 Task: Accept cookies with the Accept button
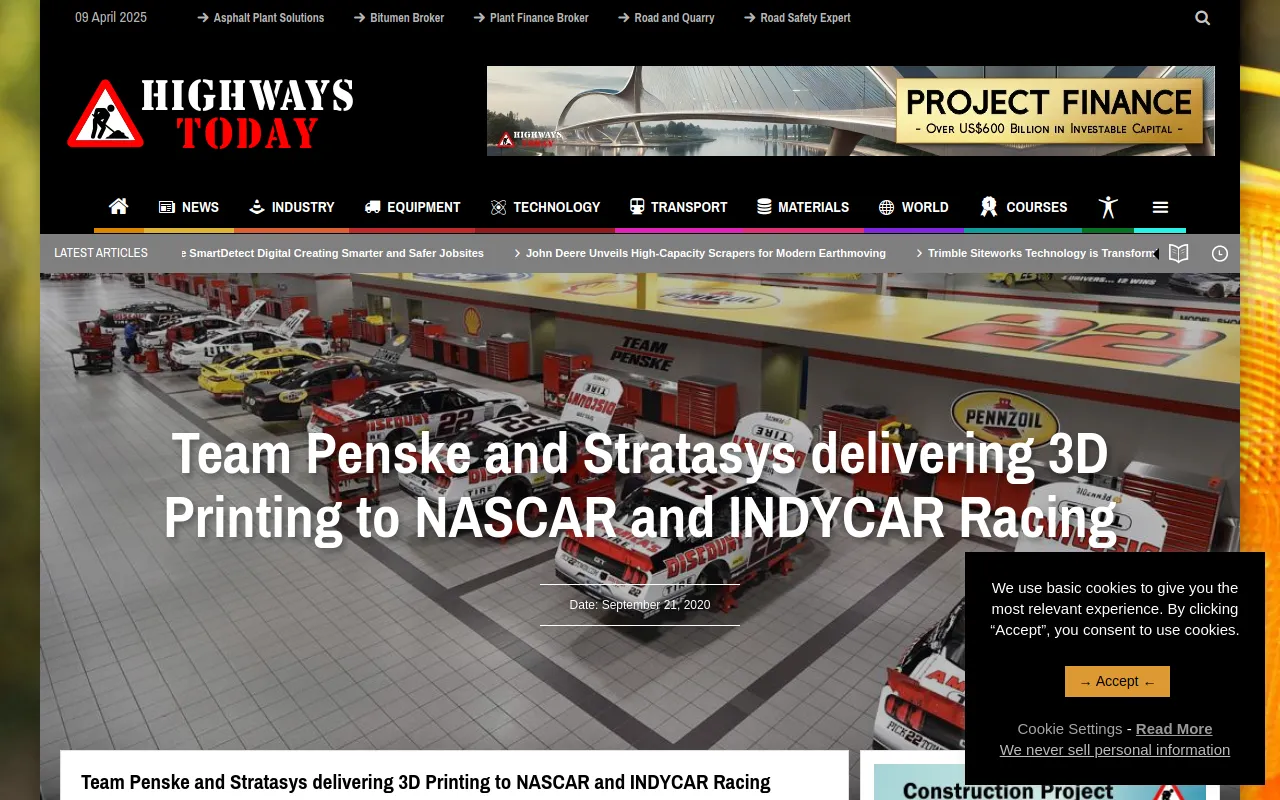[1117, 682]
